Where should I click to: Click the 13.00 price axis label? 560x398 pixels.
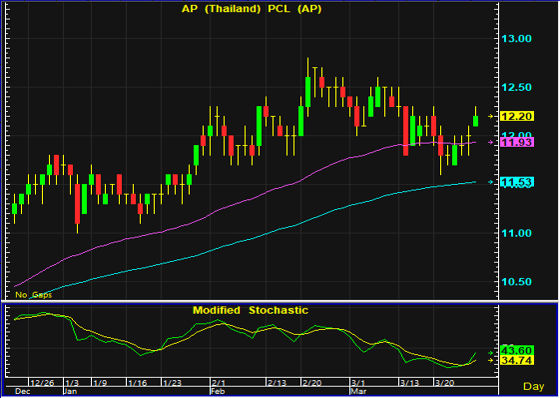pos(516,39)
